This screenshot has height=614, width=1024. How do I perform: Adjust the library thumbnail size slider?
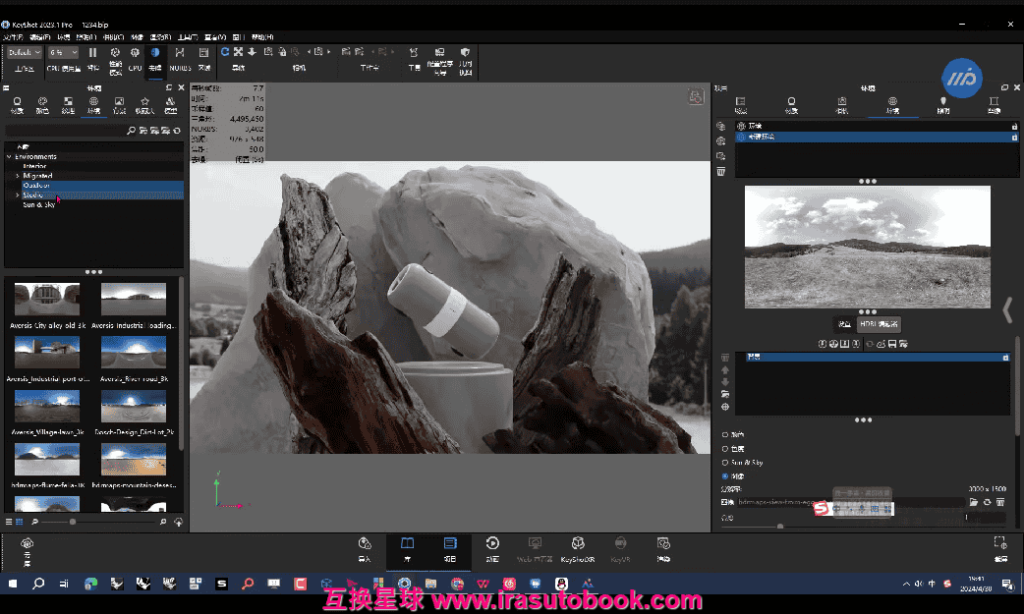pyautogui.click(x=72, y=522)
